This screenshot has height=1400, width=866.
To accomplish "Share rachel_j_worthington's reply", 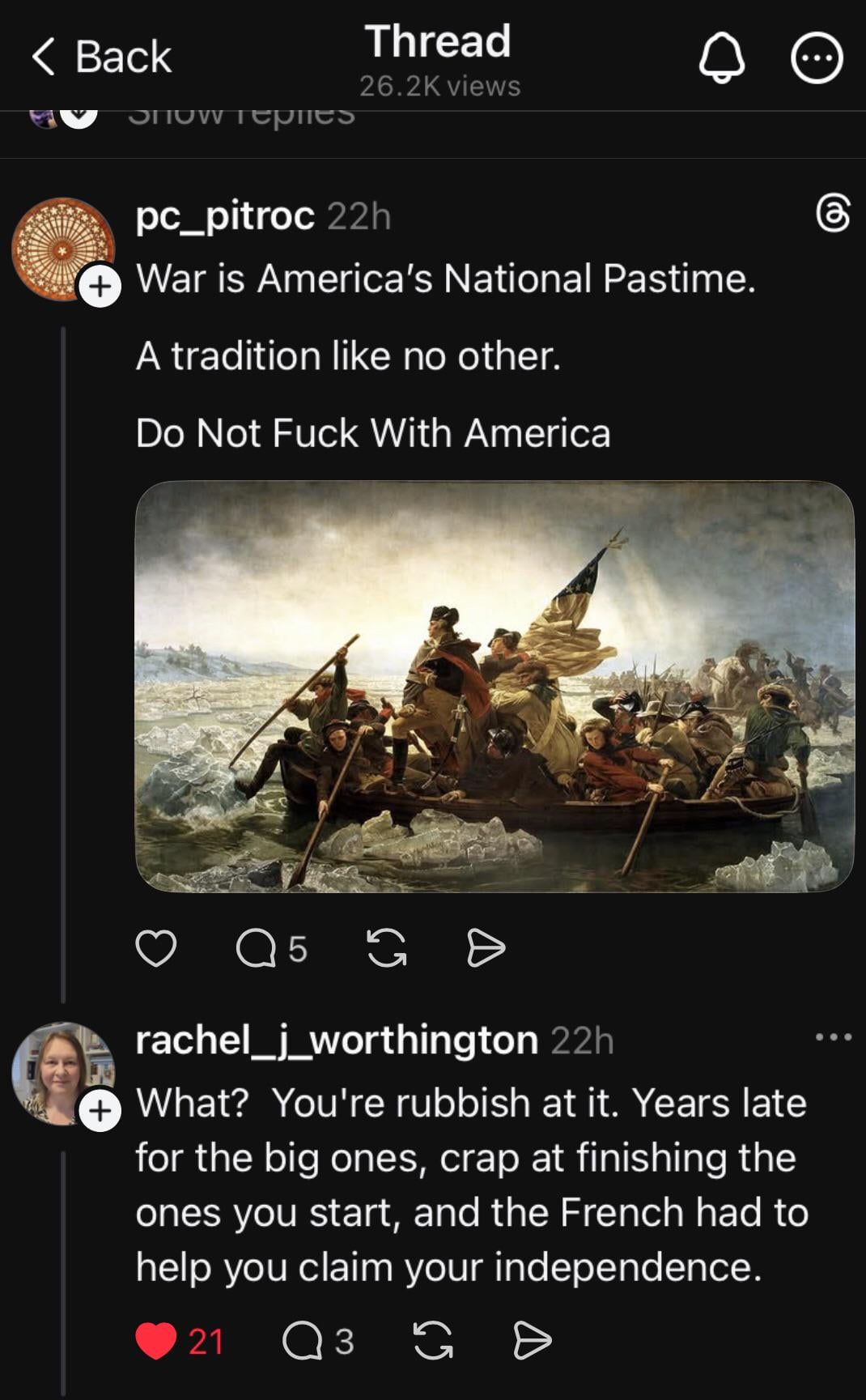I will click(533, 1341).
